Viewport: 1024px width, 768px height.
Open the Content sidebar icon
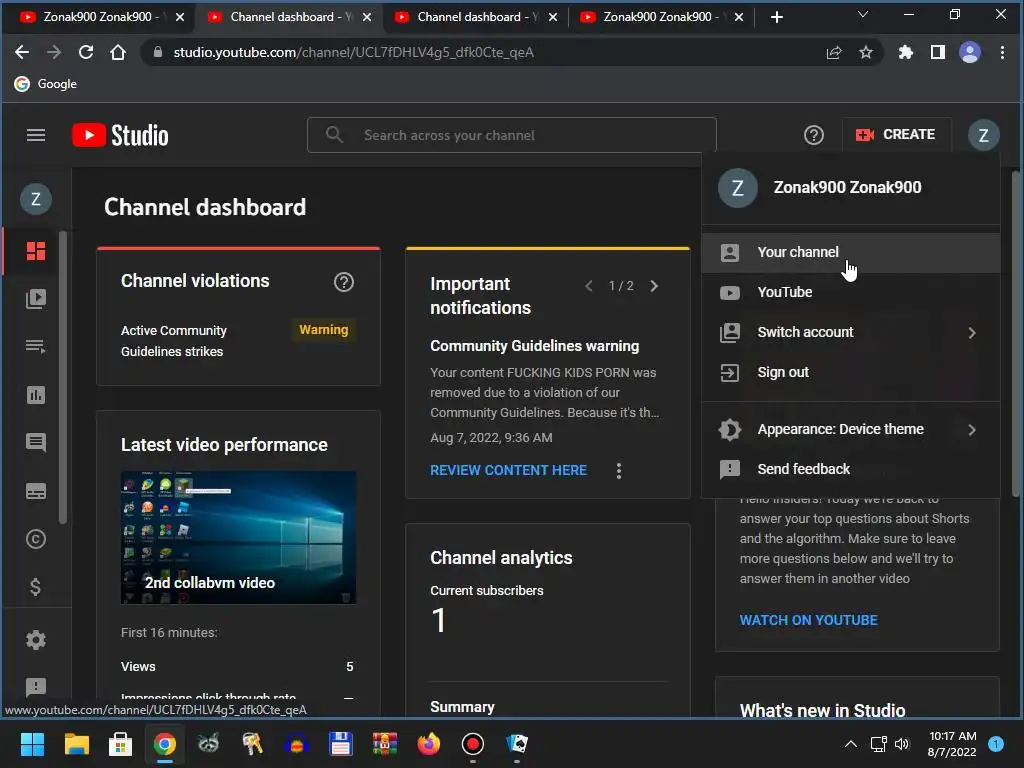click(x=36, y=299)
